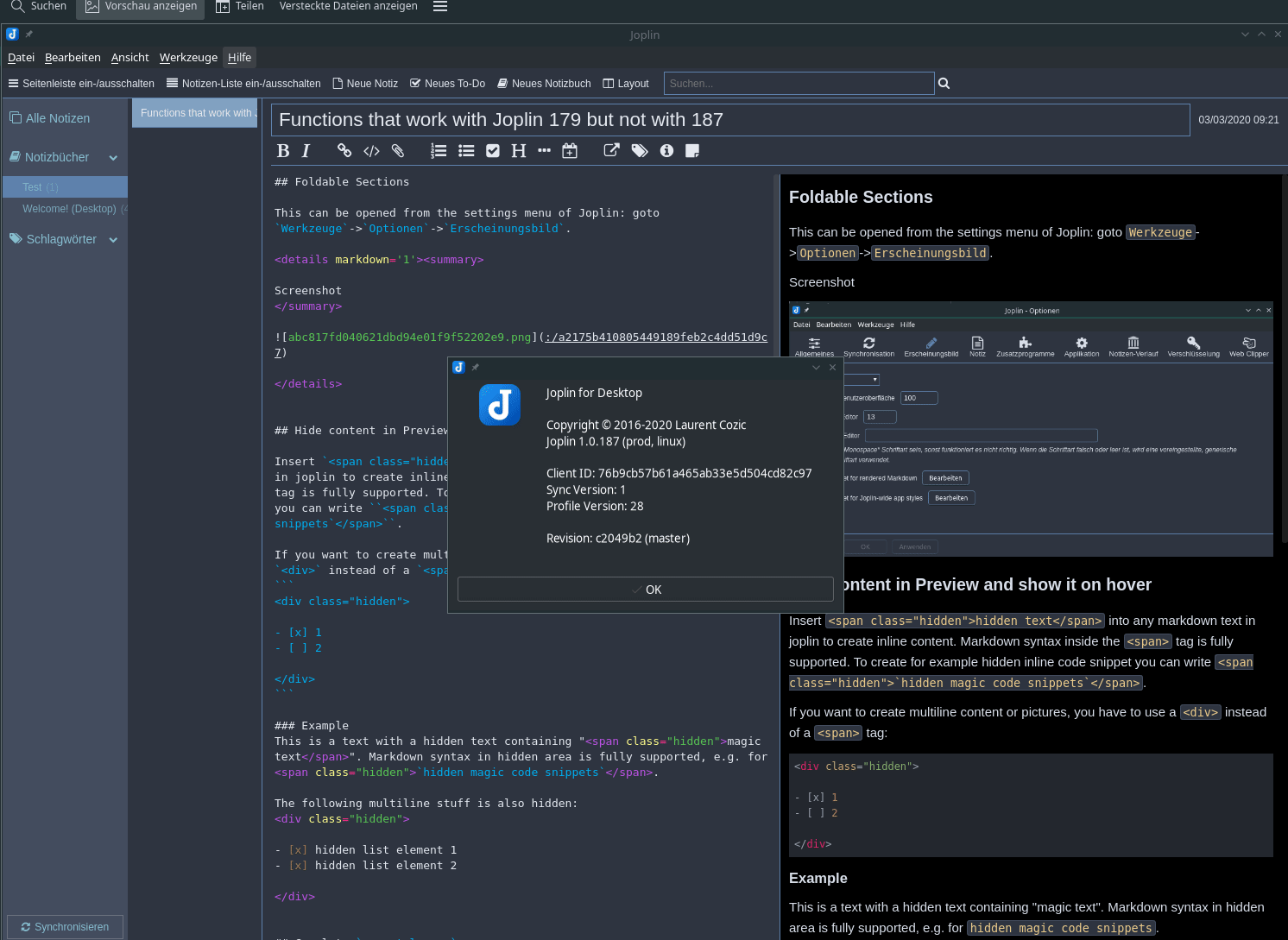Screen dimensions: 1288x940
Task: Insert date and time
Action: click(570, 150)
